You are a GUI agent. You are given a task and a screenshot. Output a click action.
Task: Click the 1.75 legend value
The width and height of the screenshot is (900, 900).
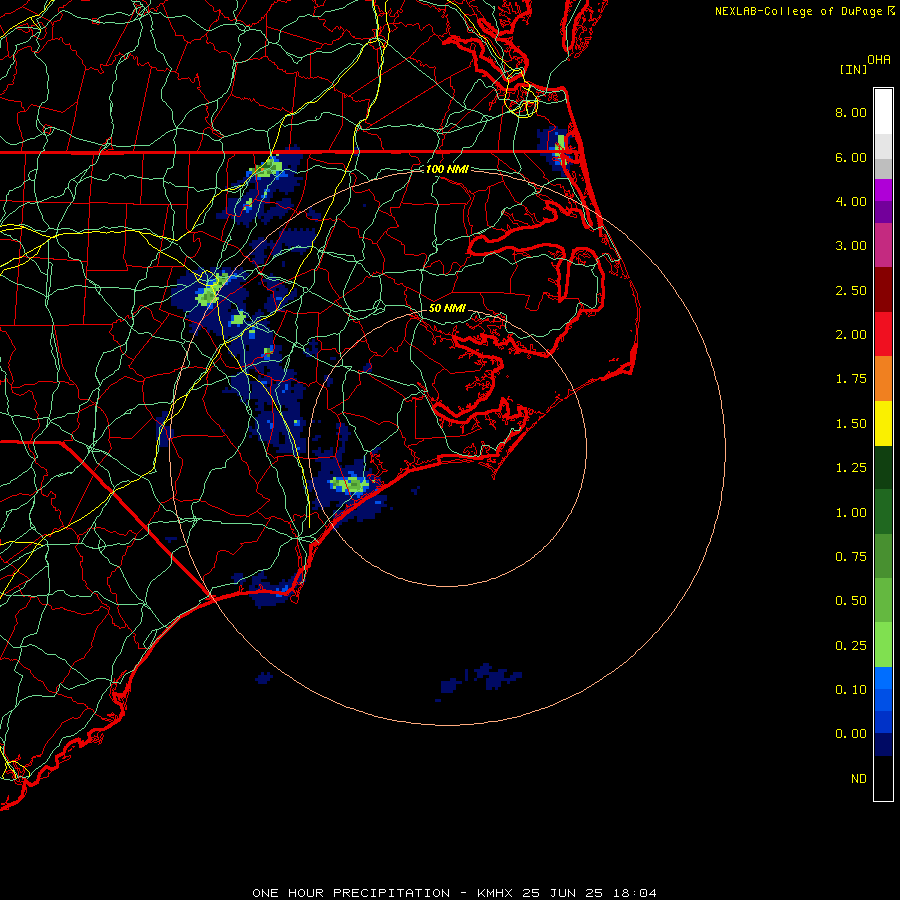coord(851,379)
